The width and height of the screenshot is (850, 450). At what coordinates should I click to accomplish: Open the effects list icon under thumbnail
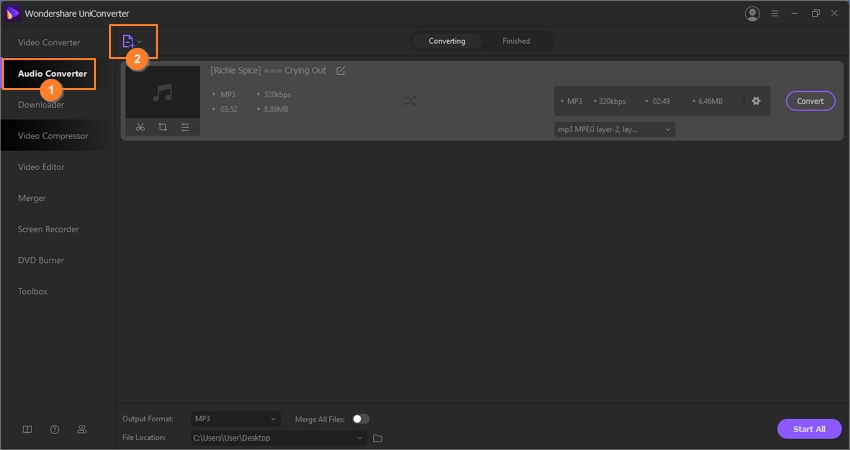[x=185, y=127]
